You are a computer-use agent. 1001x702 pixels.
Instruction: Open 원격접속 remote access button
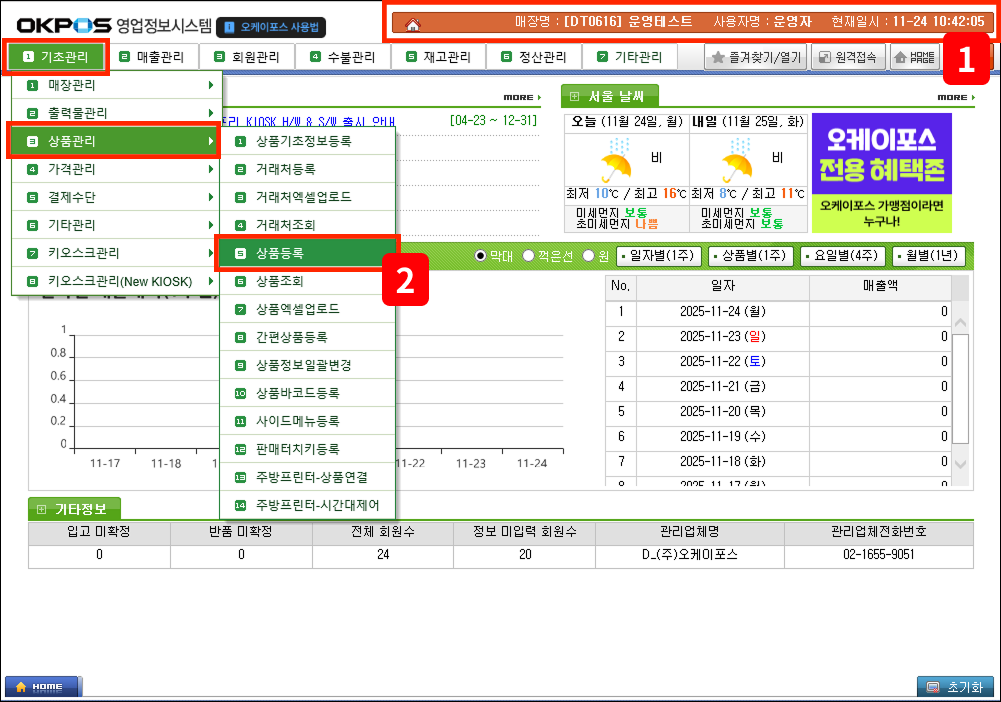(x=847, y=58)
